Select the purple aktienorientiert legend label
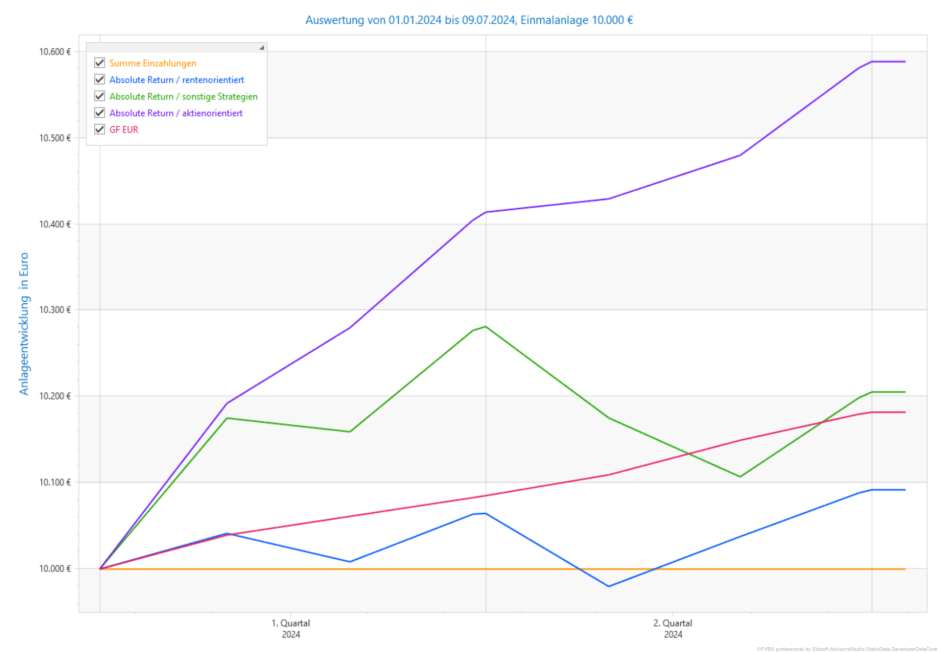Image resolution: width=940 pixels, height=653 pixels. pos(175,113)
